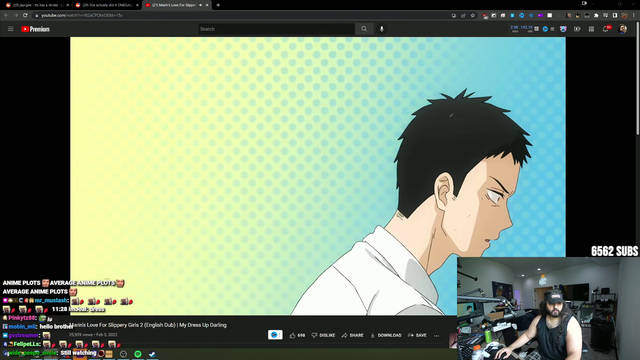Click the video title text

(149, 325)
